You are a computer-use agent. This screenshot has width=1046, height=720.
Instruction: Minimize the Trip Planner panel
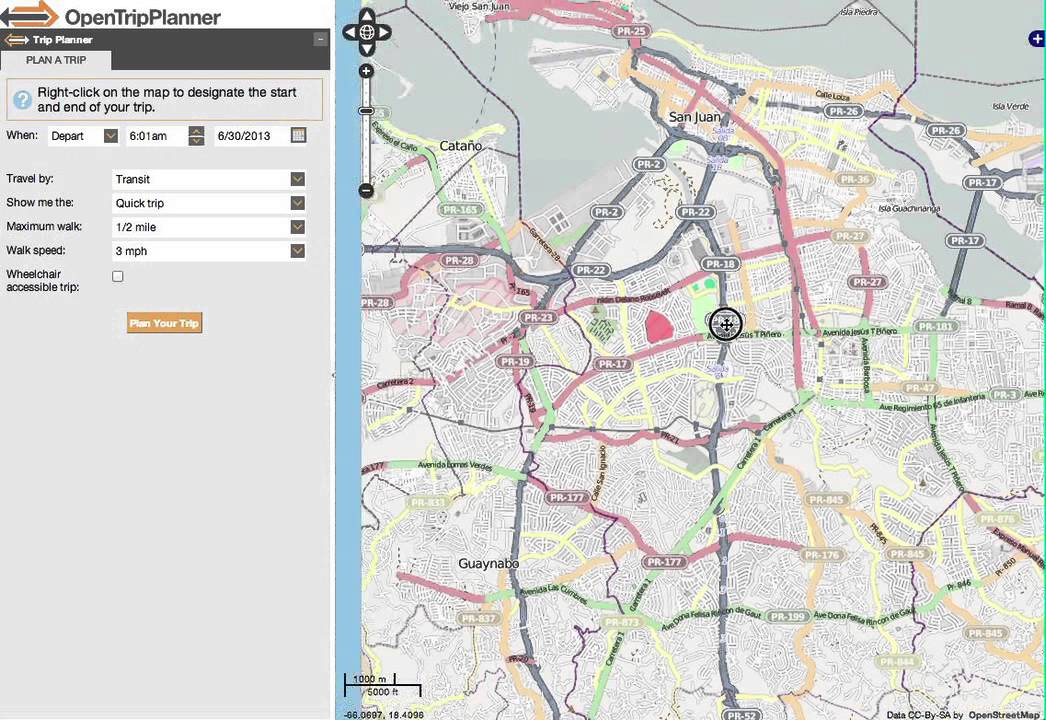tap(320, 39)
